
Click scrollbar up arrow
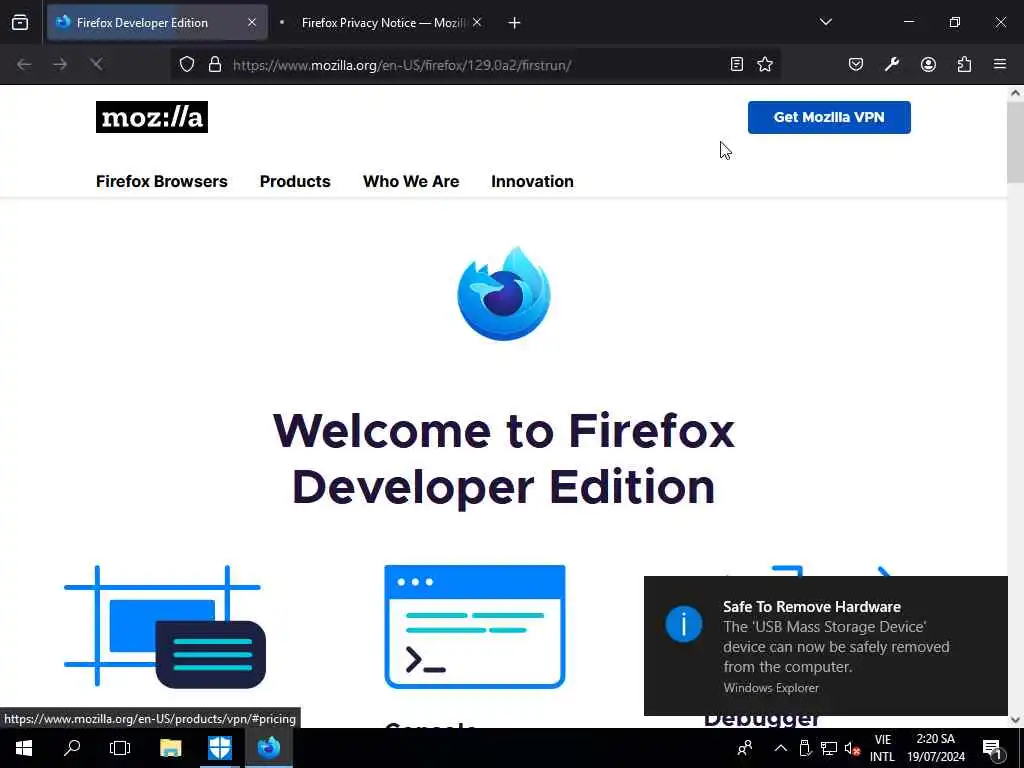pyautogui.click(x=1015, y=93)
